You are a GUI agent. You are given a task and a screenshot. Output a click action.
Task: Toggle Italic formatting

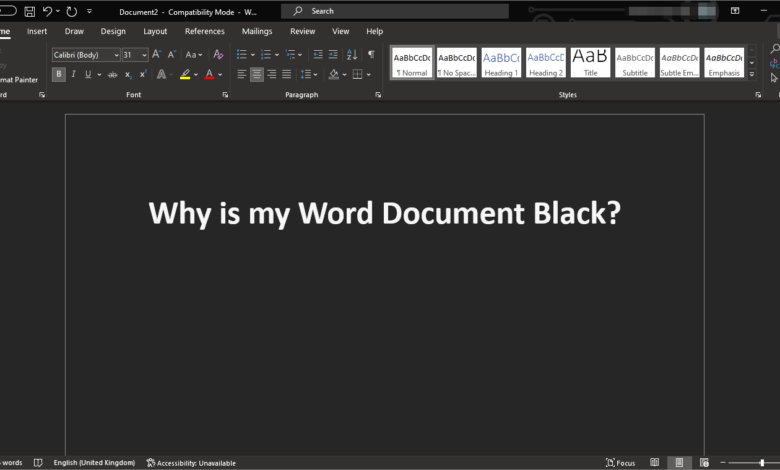coord(73,75)
